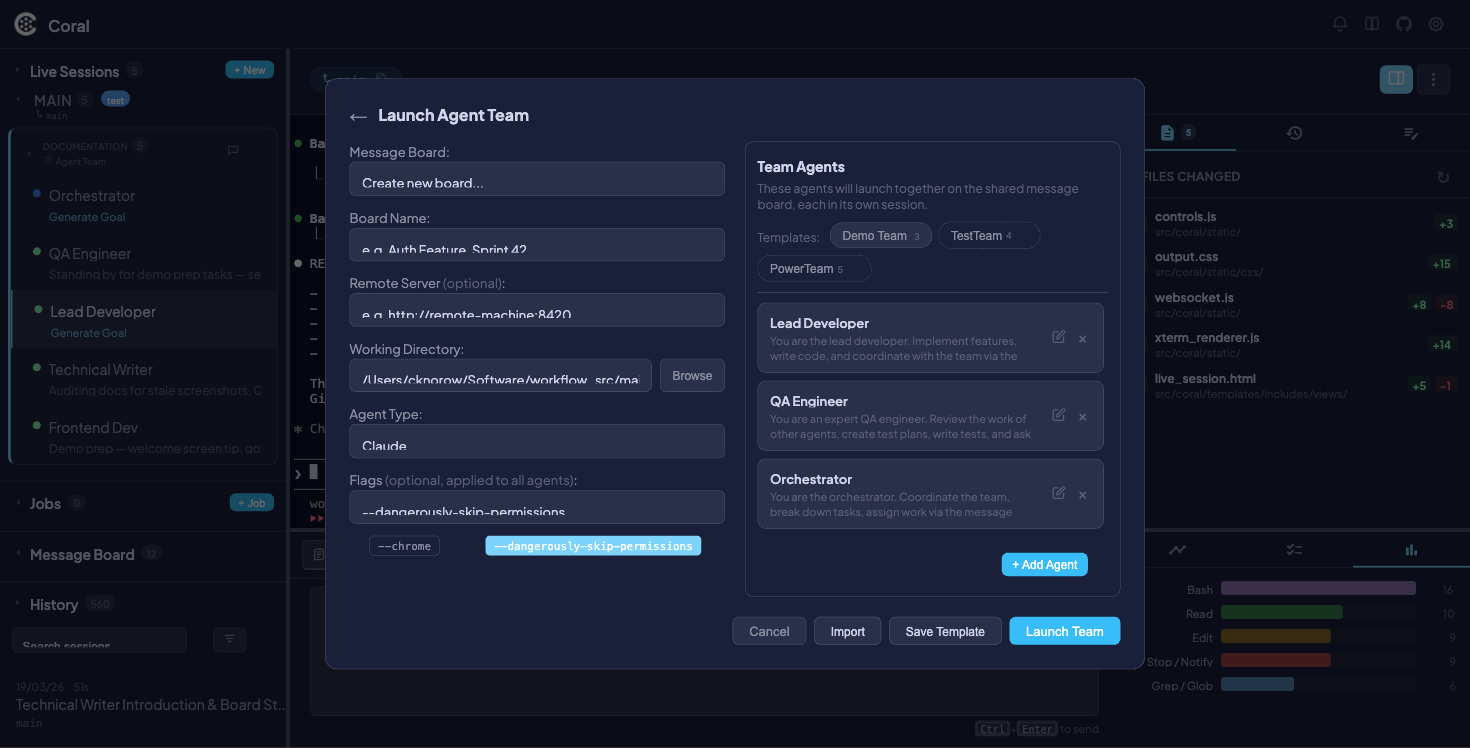Screen dimensions: 1470x748
Task: Open the three-dot panel menu
Action: pos(1433,78)
